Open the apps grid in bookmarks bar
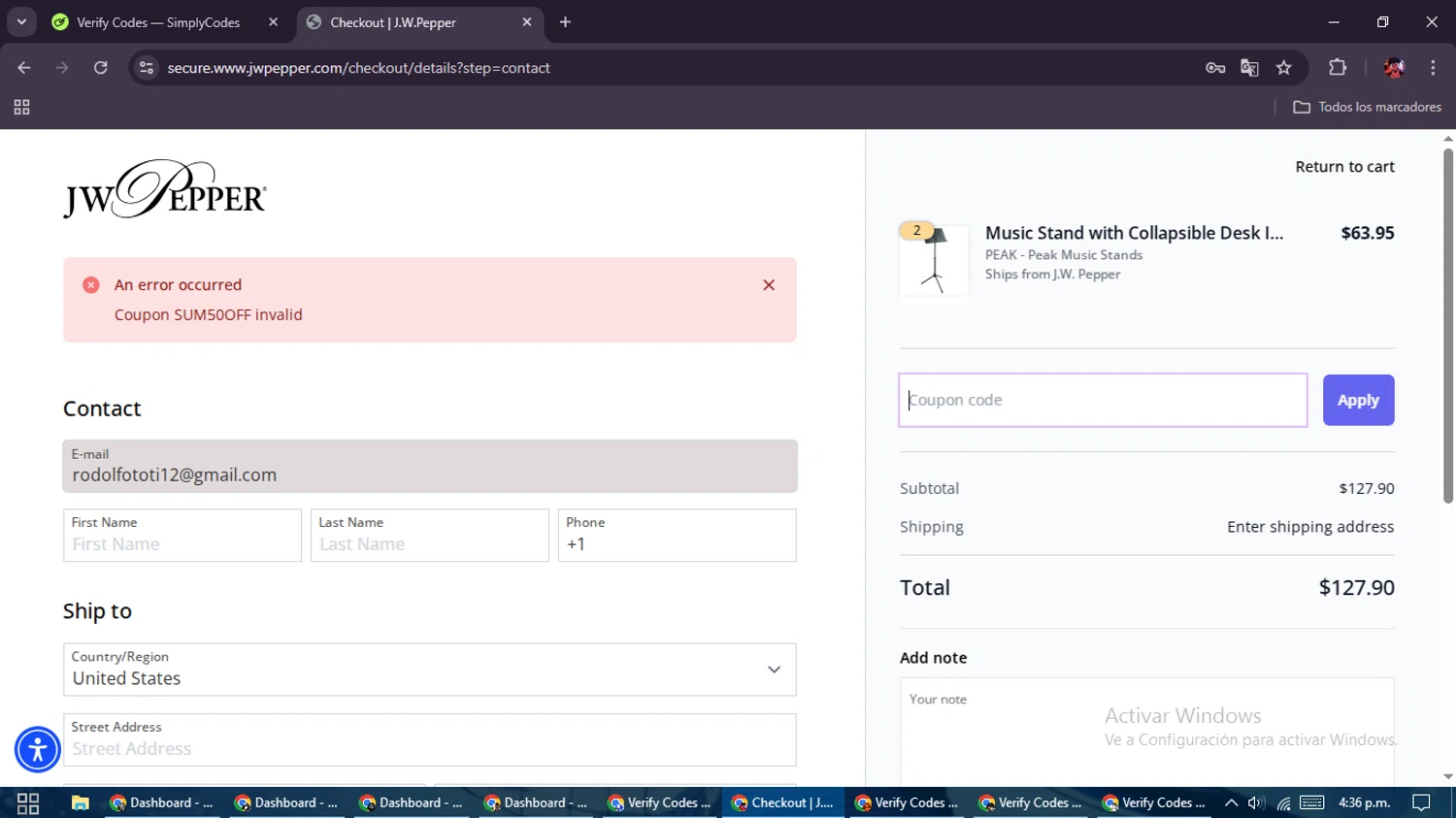 point(21,107)
